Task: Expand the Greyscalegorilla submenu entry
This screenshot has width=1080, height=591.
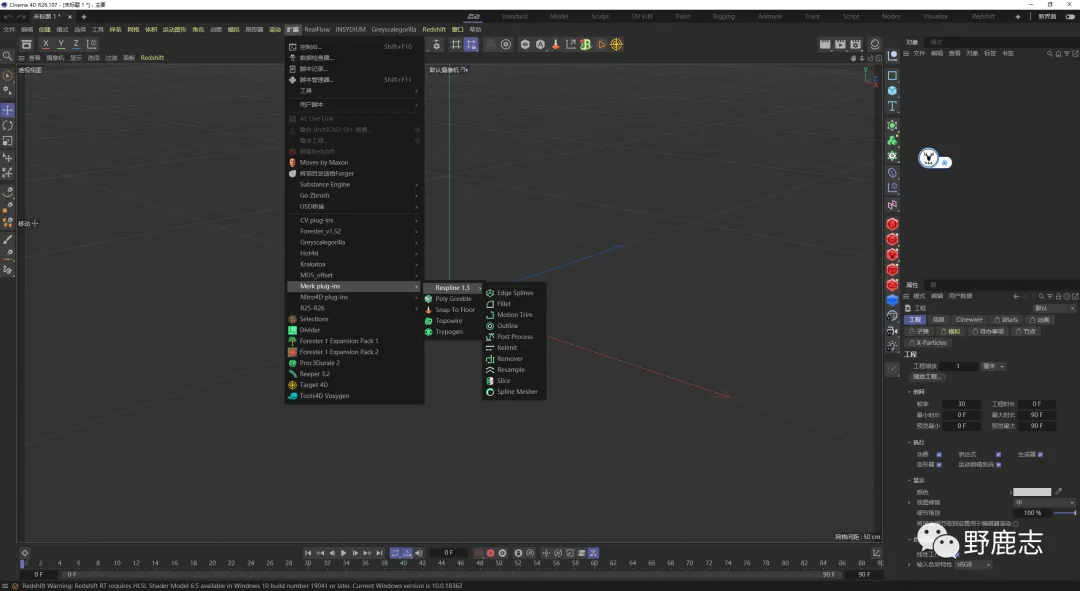Action: [x=354, y=242]
